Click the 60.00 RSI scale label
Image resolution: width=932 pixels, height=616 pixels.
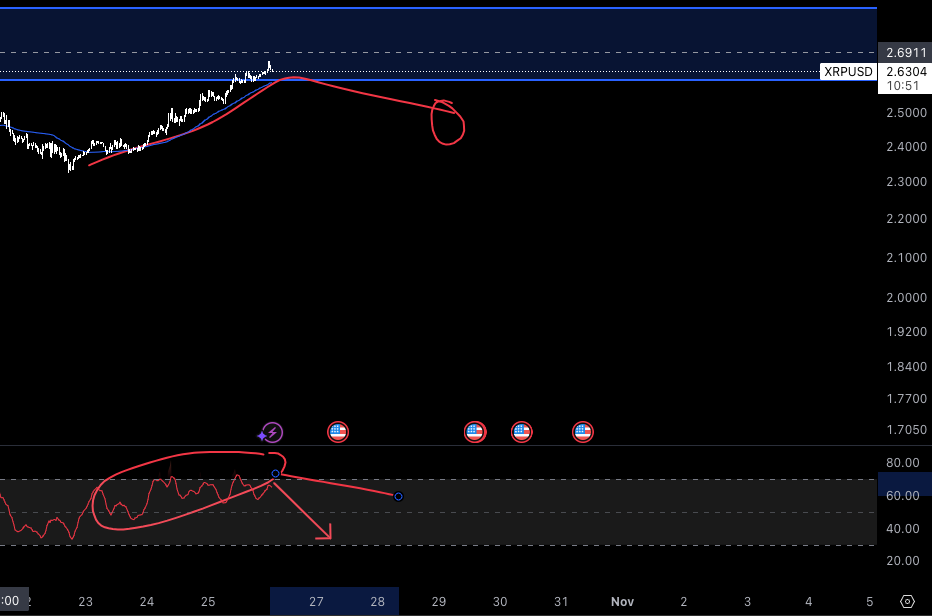[x=902, y=495]
